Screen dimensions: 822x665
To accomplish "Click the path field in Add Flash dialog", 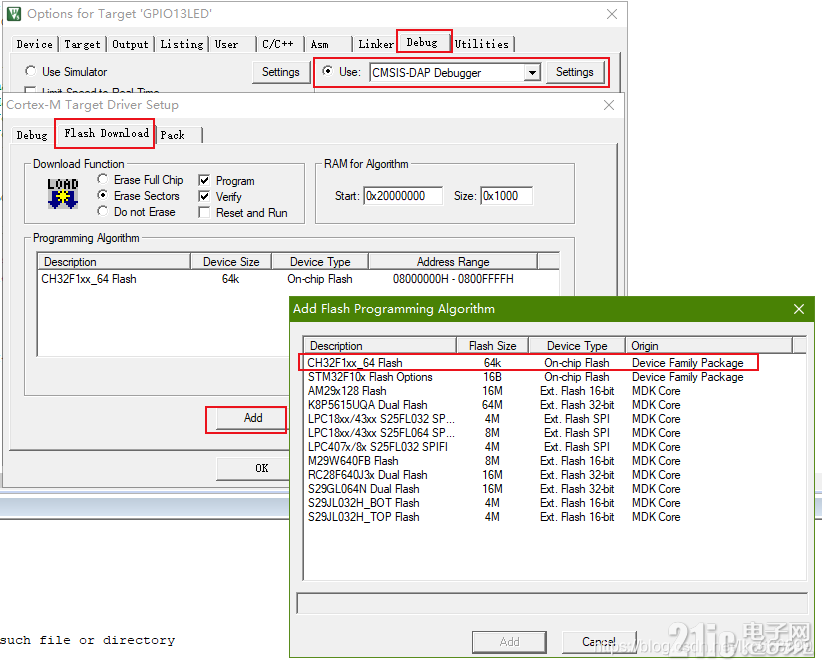I will tap(551, 603).
